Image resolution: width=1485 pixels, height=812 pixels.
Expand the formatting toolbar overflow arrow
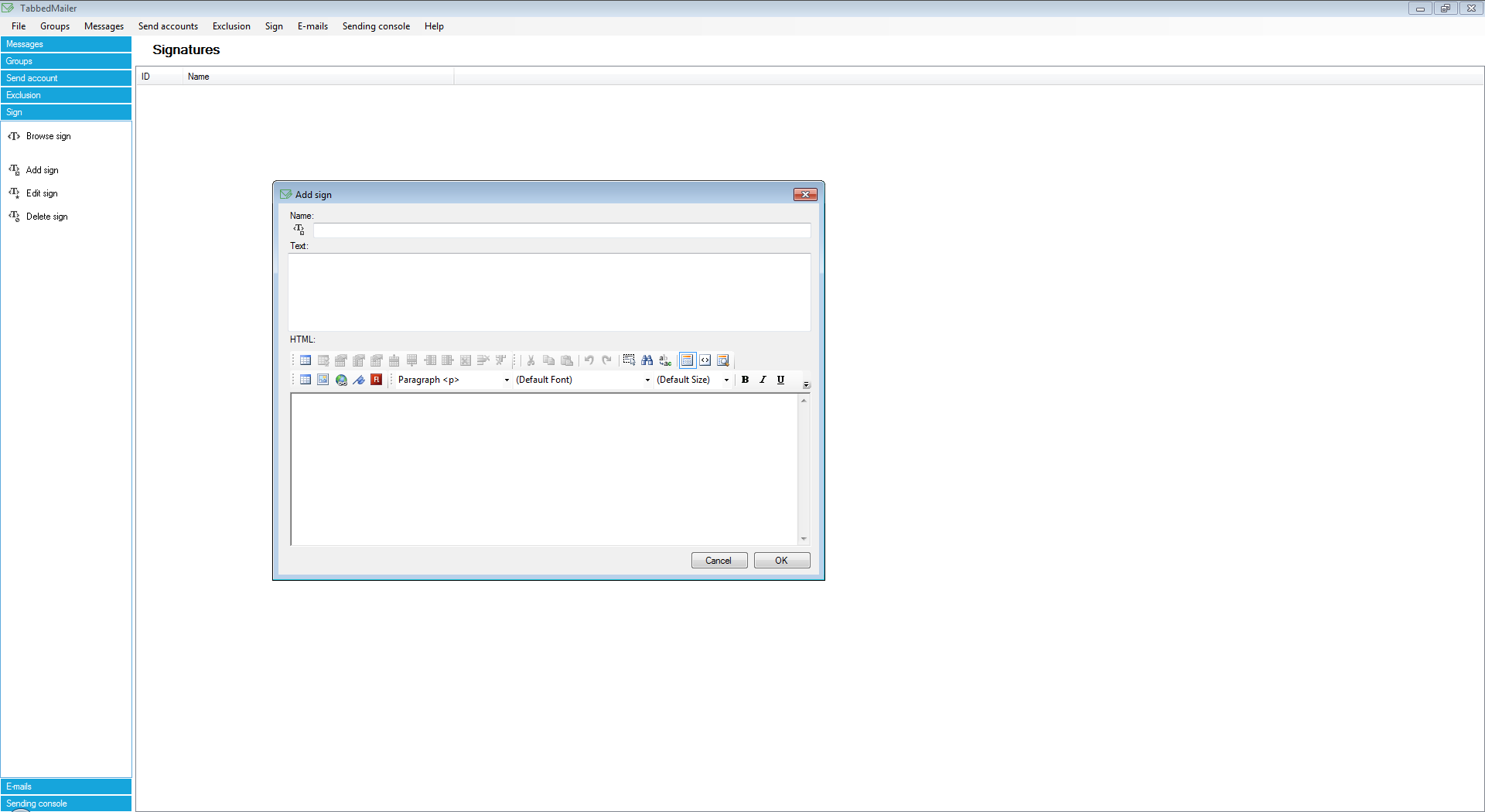point(806,384)
